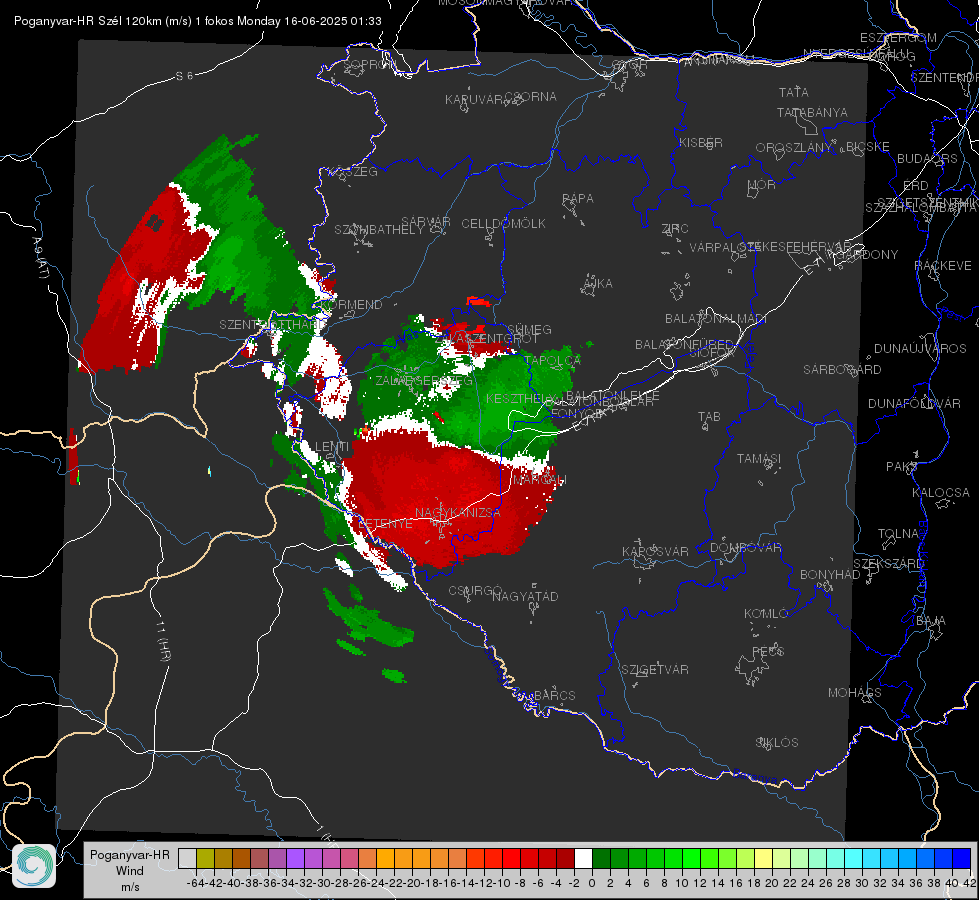The height and width of the screenshot is (900, 979).
Task: Click the 'PÉCS' city label
Action: pos(768,651)
